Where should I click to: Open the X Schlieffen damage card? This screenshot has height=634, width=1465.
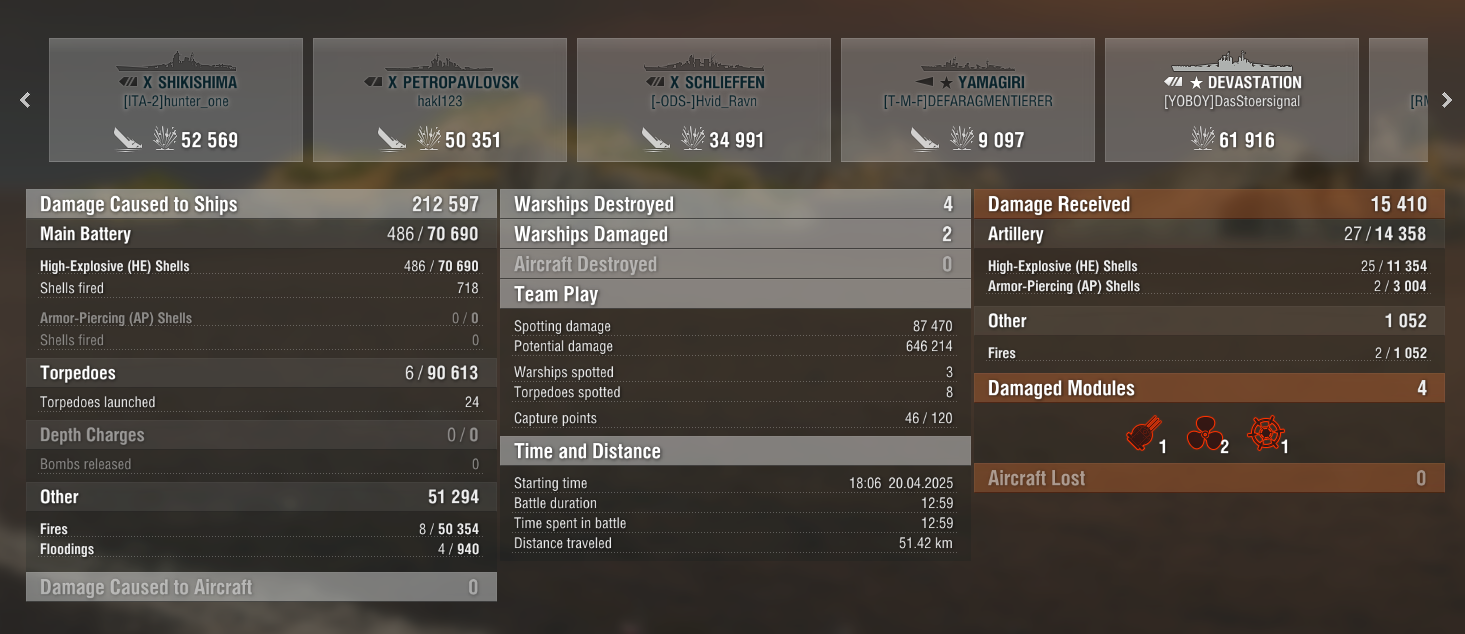point(704,100)
